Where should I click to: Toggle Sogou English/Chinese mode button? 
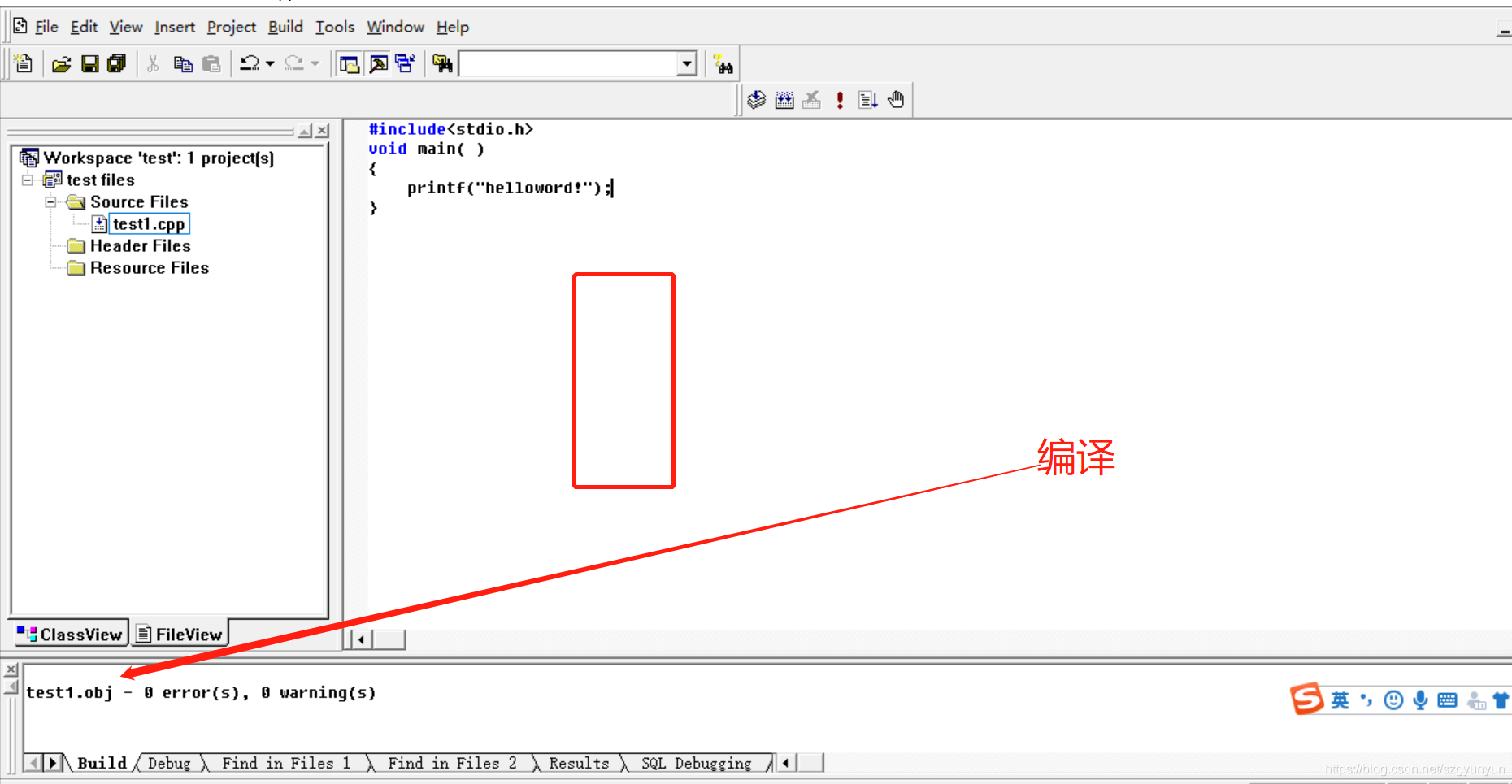(x=1340, y=700)
